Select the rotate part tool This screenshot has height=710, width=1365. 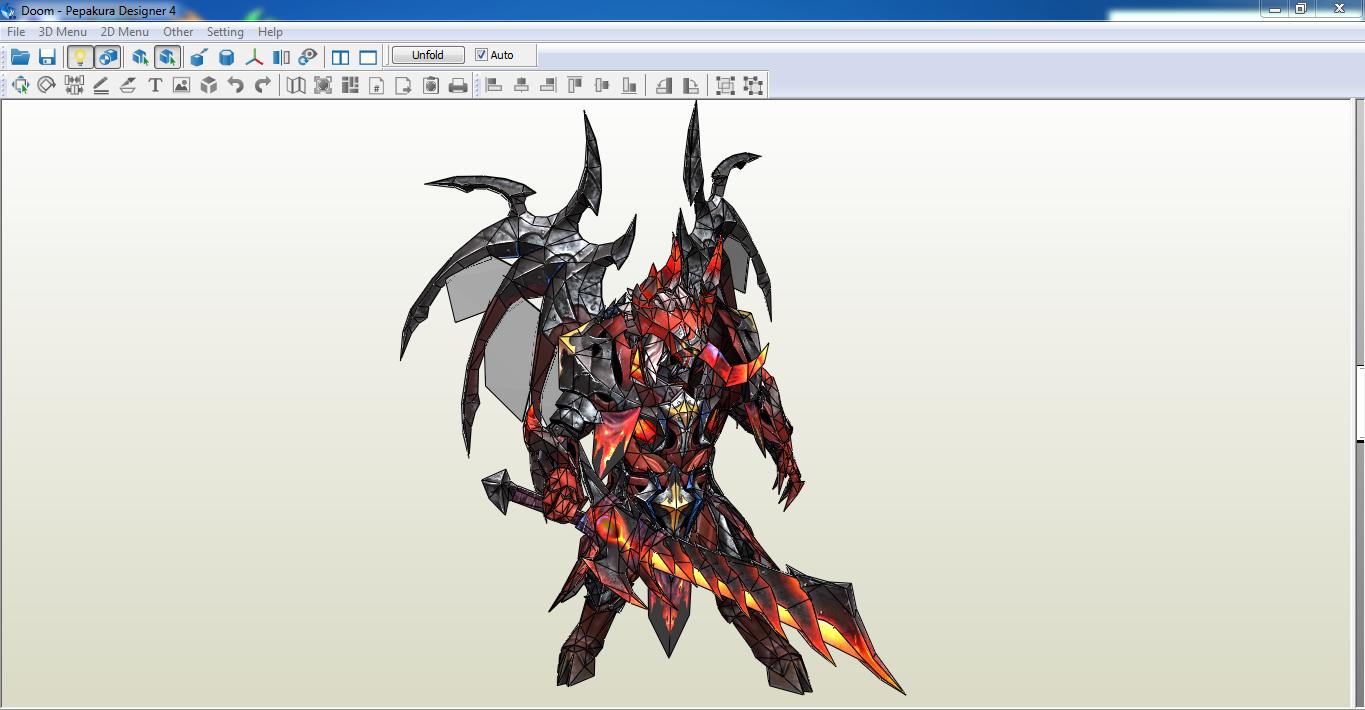coord(46,86)
